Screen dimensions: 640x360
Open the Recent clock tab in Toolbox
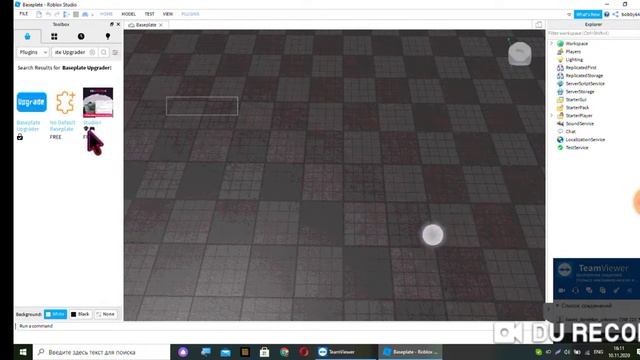pyautogui.click(x=81, y=36)
